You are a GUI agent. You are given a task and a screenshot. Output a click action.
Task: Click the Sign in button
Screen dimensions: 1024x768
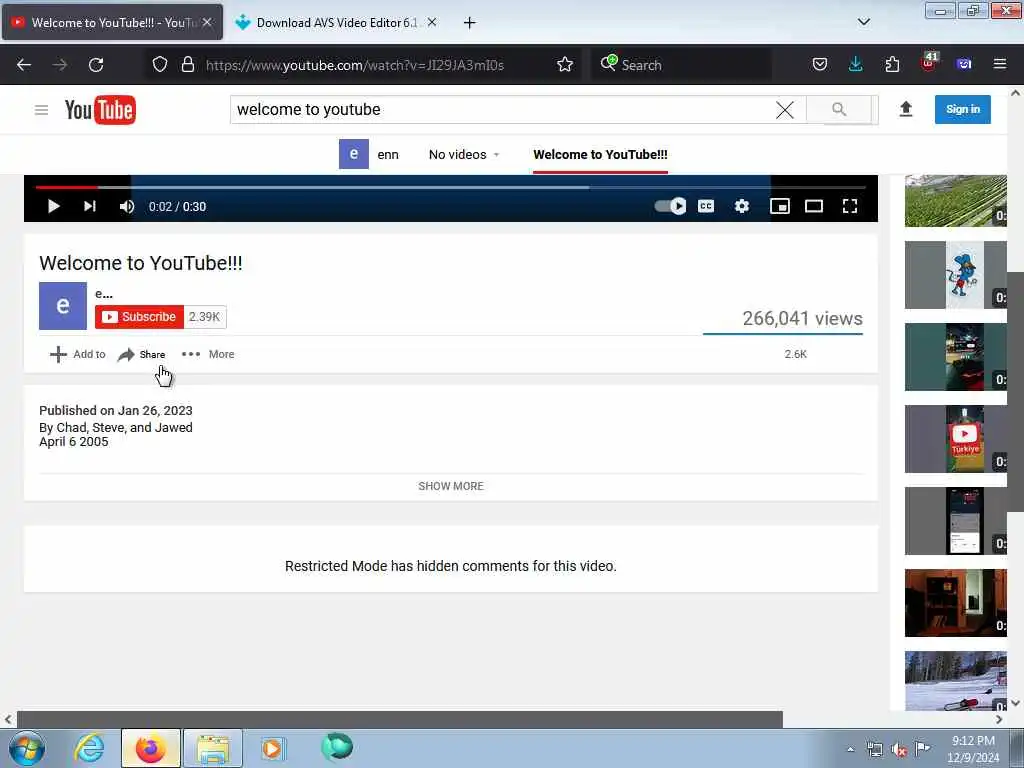point(963,109)
